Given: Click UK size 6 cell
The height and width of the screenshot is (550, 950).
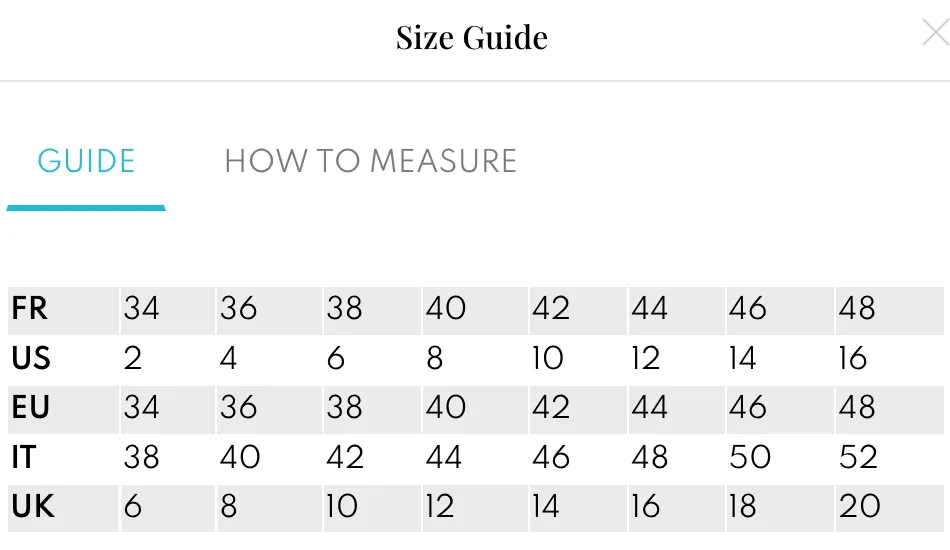Looking at the screenshot, I should pos(133,507).
